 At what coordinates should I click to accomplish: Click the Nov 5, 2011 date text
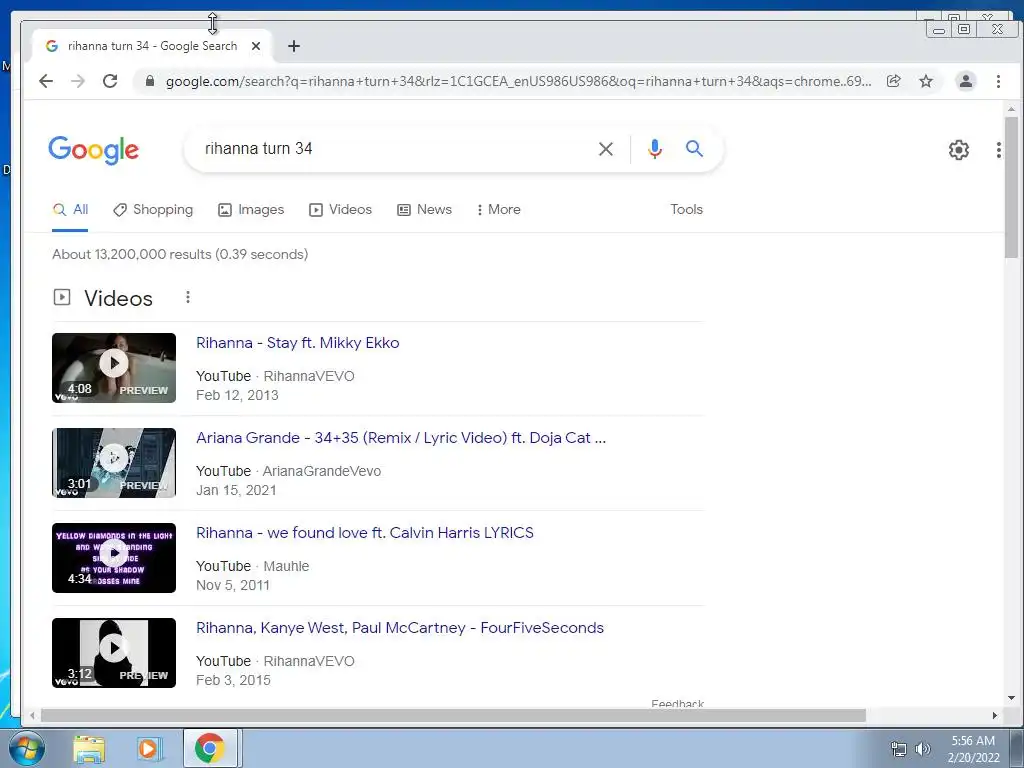(233, 585)
